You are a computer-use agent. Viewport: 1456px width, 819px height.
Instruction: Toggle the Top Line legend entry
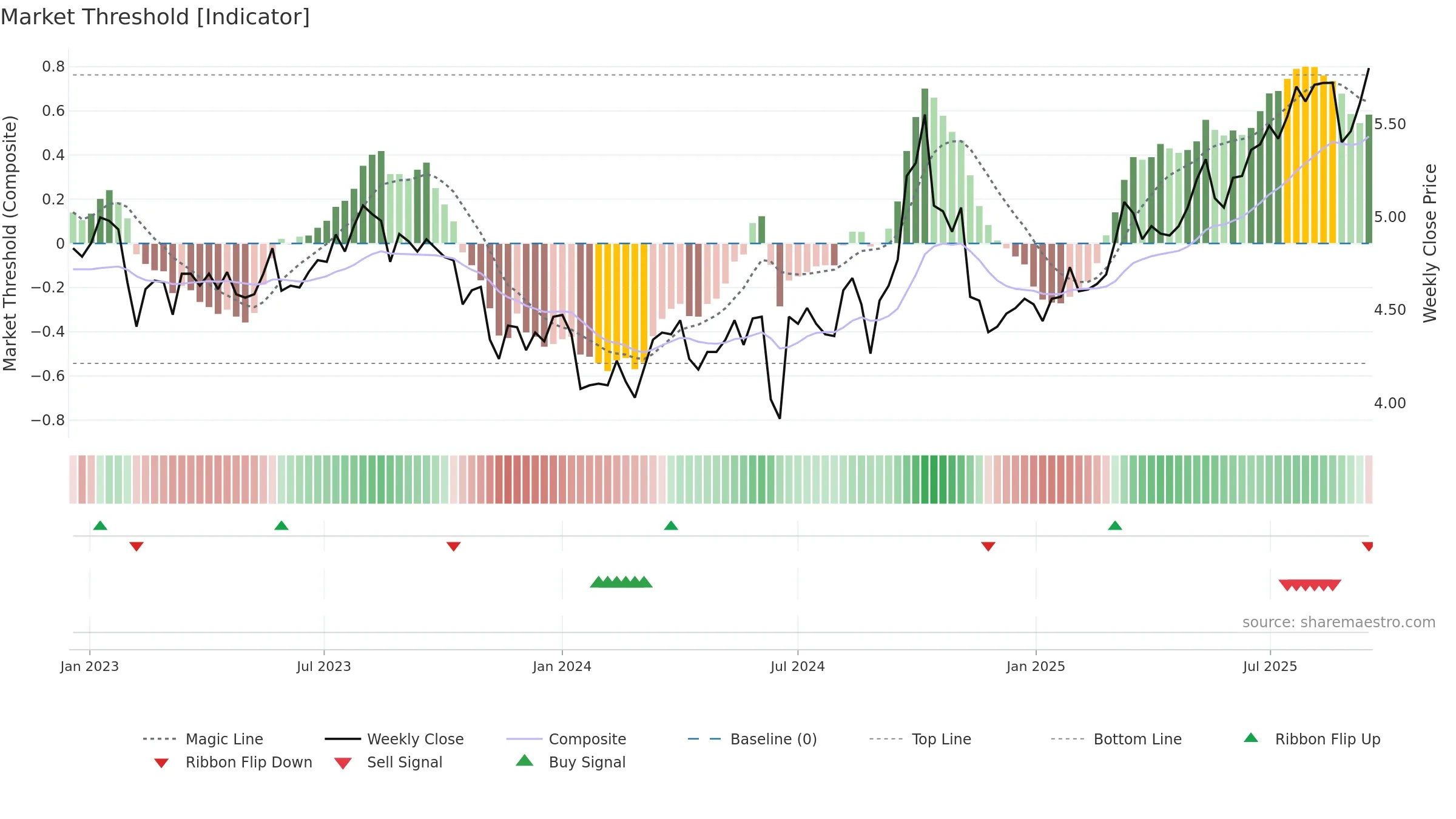point(920,739)
